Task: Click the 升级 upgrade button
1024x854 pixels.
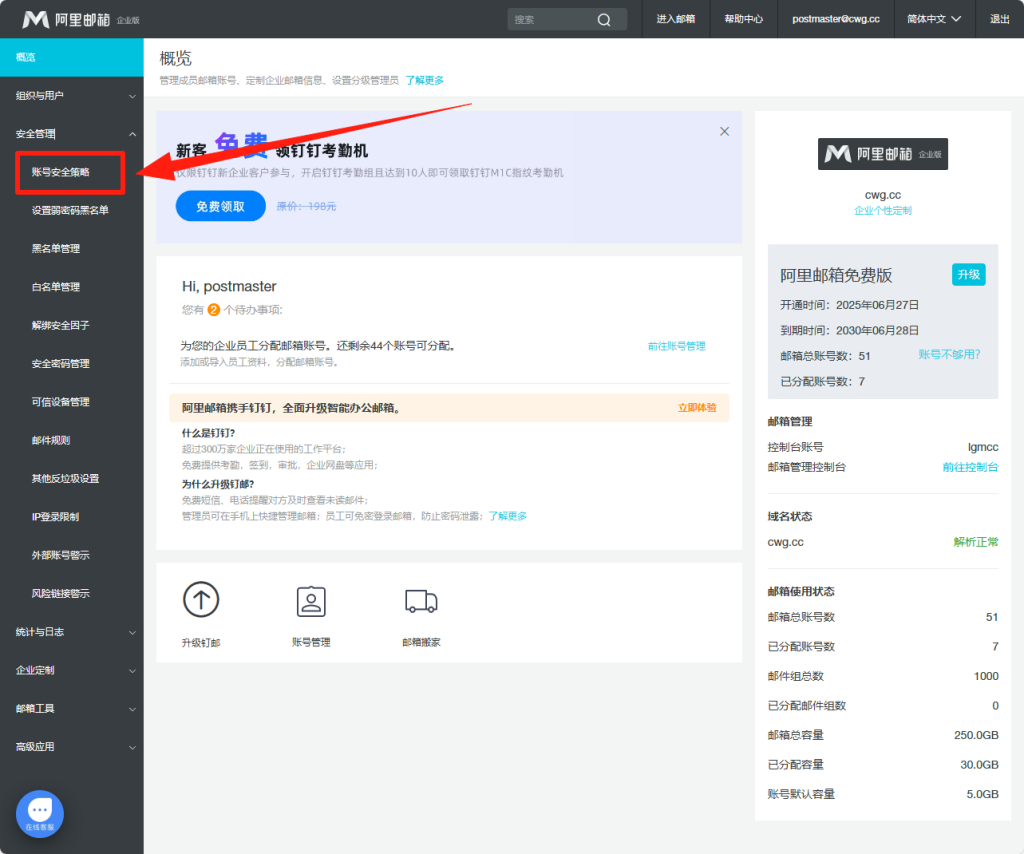Action: pyautogui.click(x=968, y=275)
